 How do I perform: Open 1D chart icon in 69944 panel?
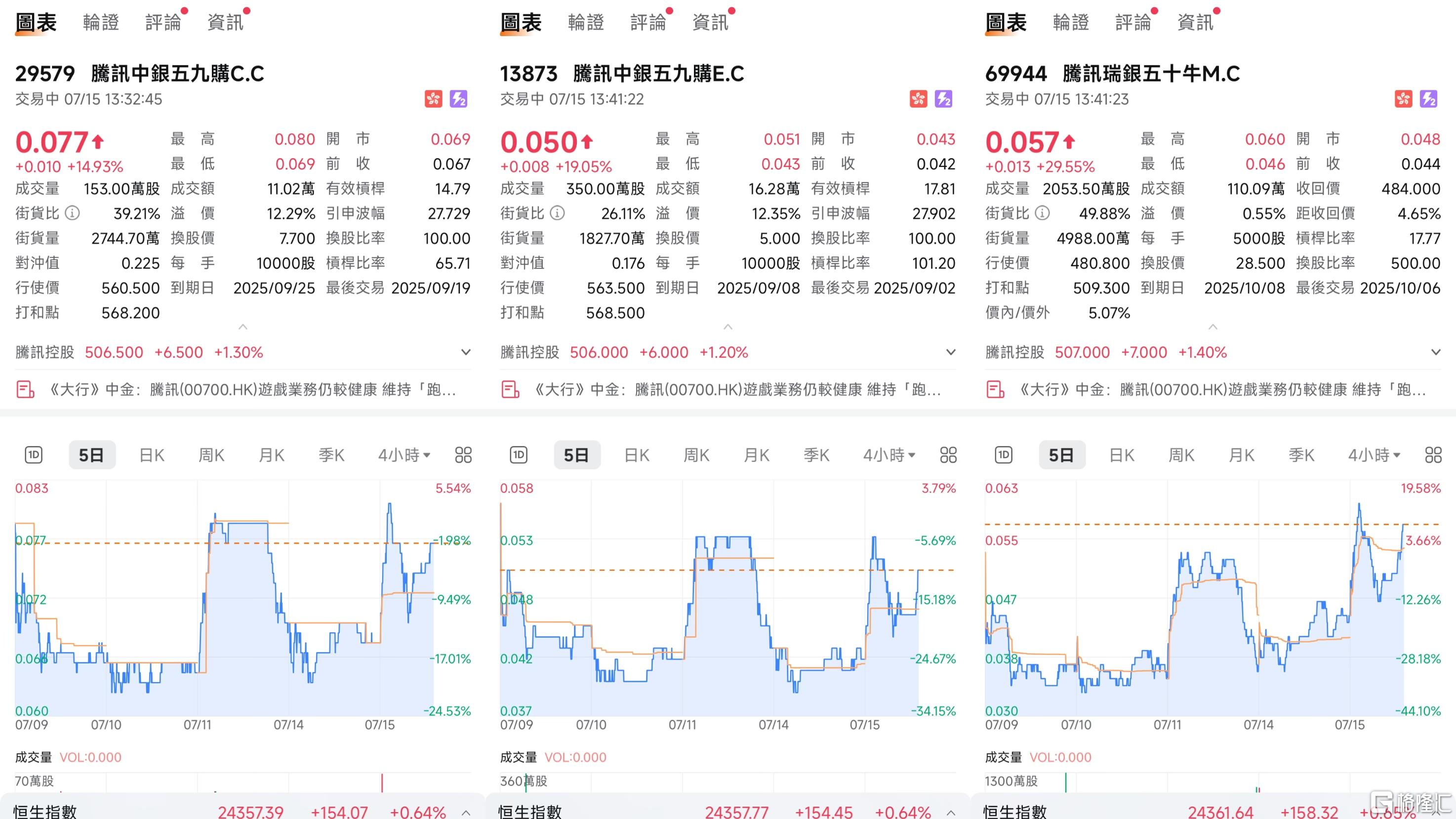click(x=1004, y=455)
